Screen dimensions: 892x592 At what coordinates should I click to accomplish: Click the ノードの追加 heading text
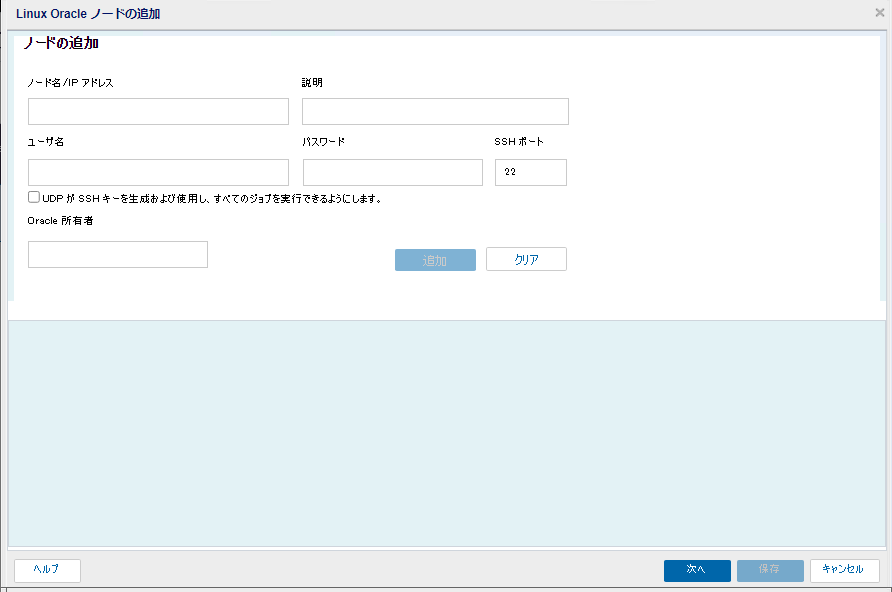coord(61,43)
